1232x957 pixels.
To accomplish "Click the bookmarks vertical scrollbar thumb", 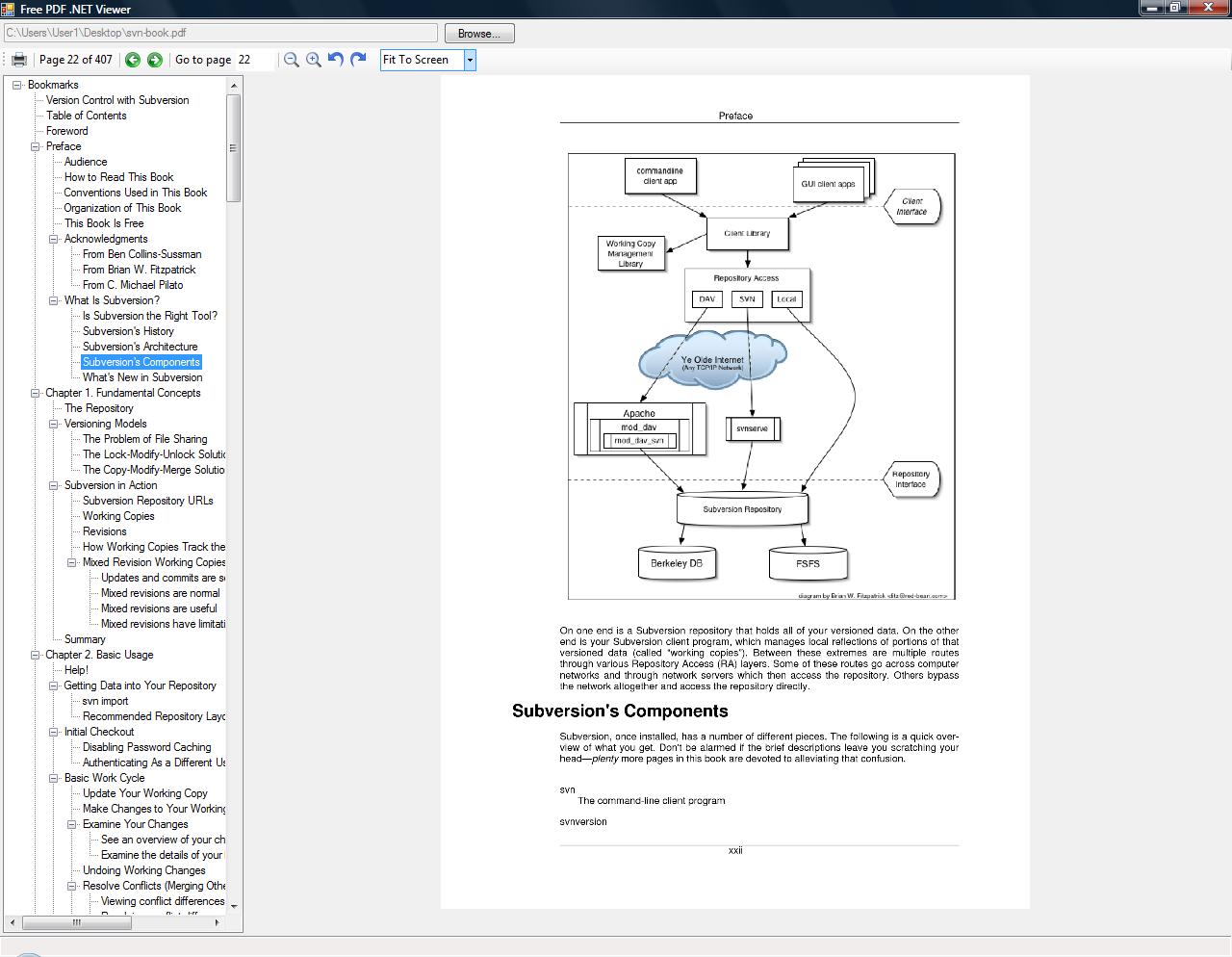I will click(233, 147).
